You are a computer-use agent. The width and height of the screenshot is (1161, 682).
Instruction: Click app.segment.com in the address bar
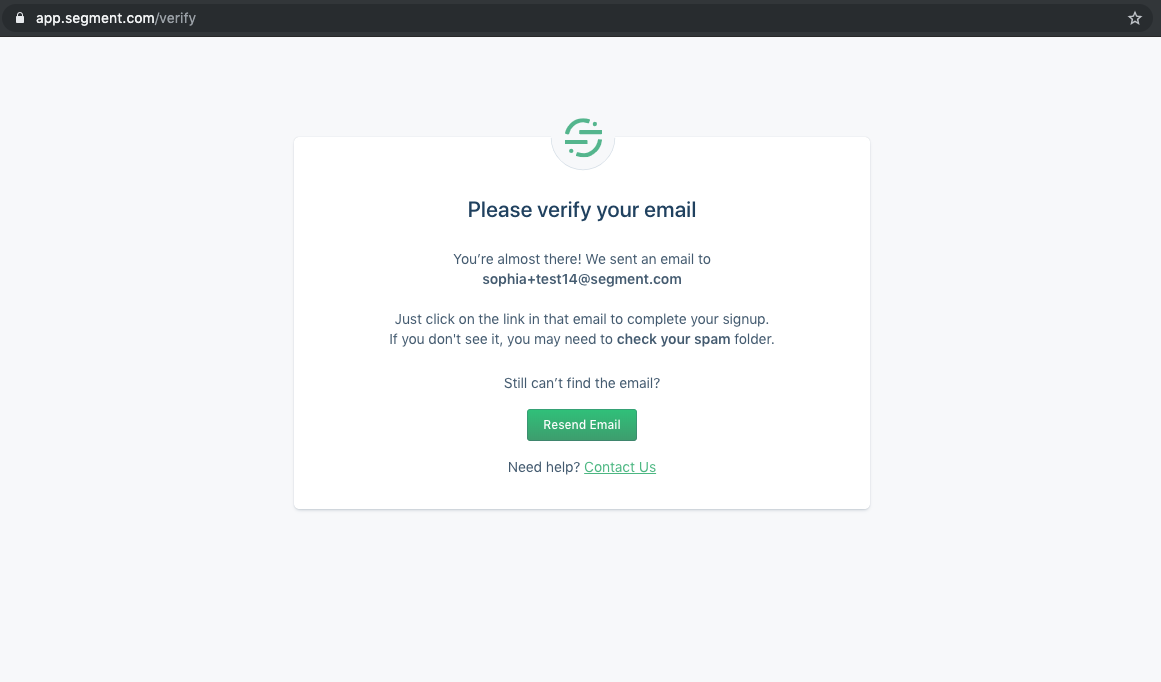point(97,17)
